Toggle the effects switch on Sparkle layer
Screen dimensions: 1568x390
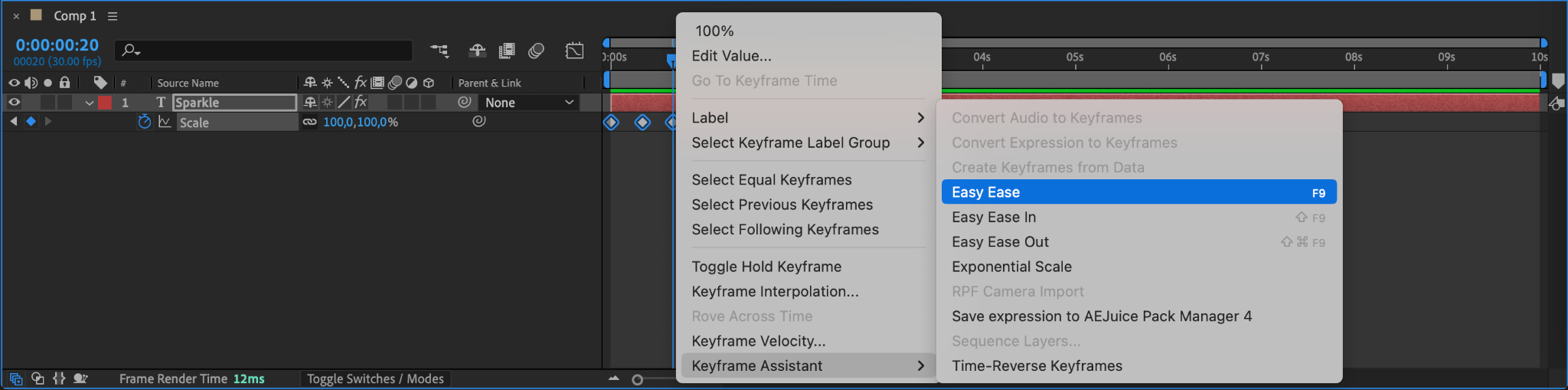(361, 102)
